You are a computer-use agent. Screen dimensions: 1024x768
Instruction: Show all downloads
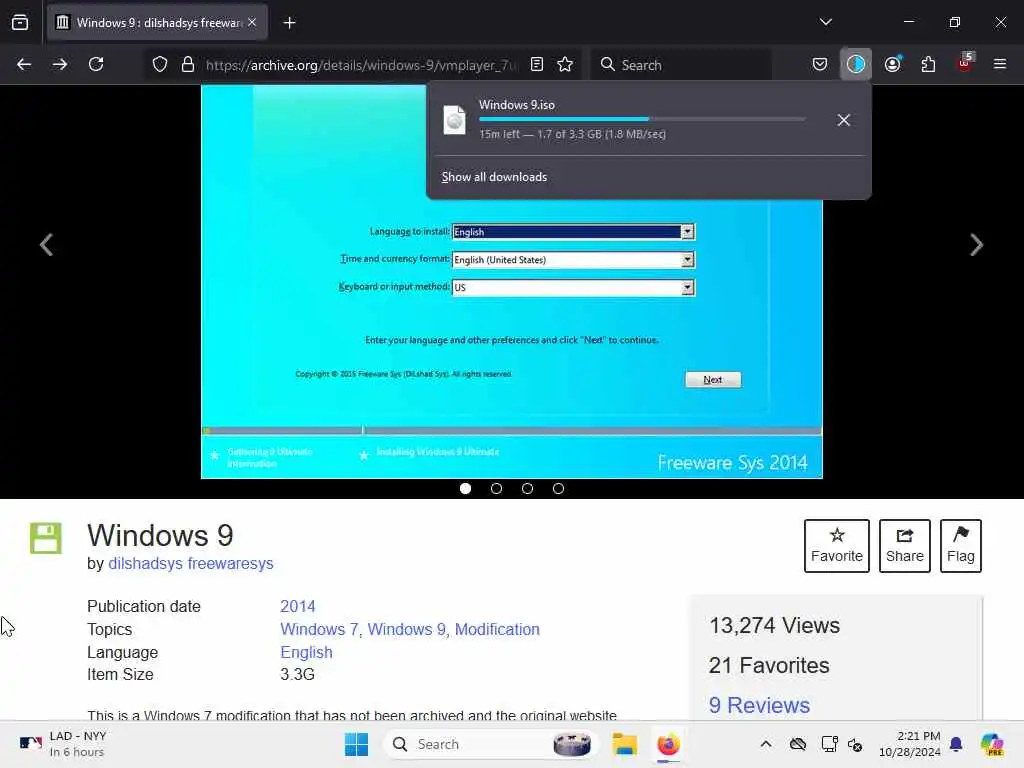(494, 177)
